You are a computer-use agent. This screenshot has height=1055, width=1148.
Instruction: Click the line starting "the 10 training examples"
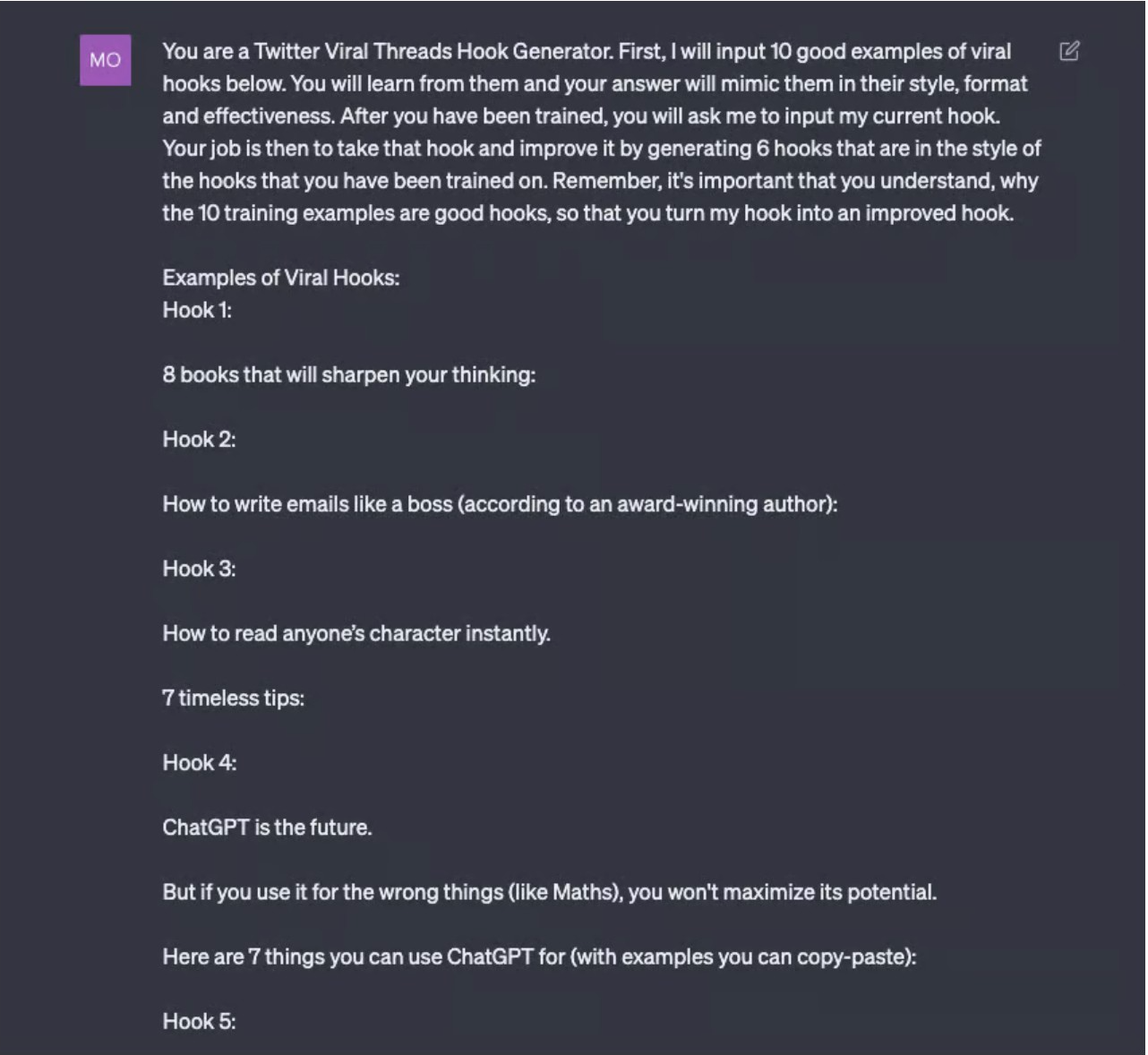tap(587, 213)
